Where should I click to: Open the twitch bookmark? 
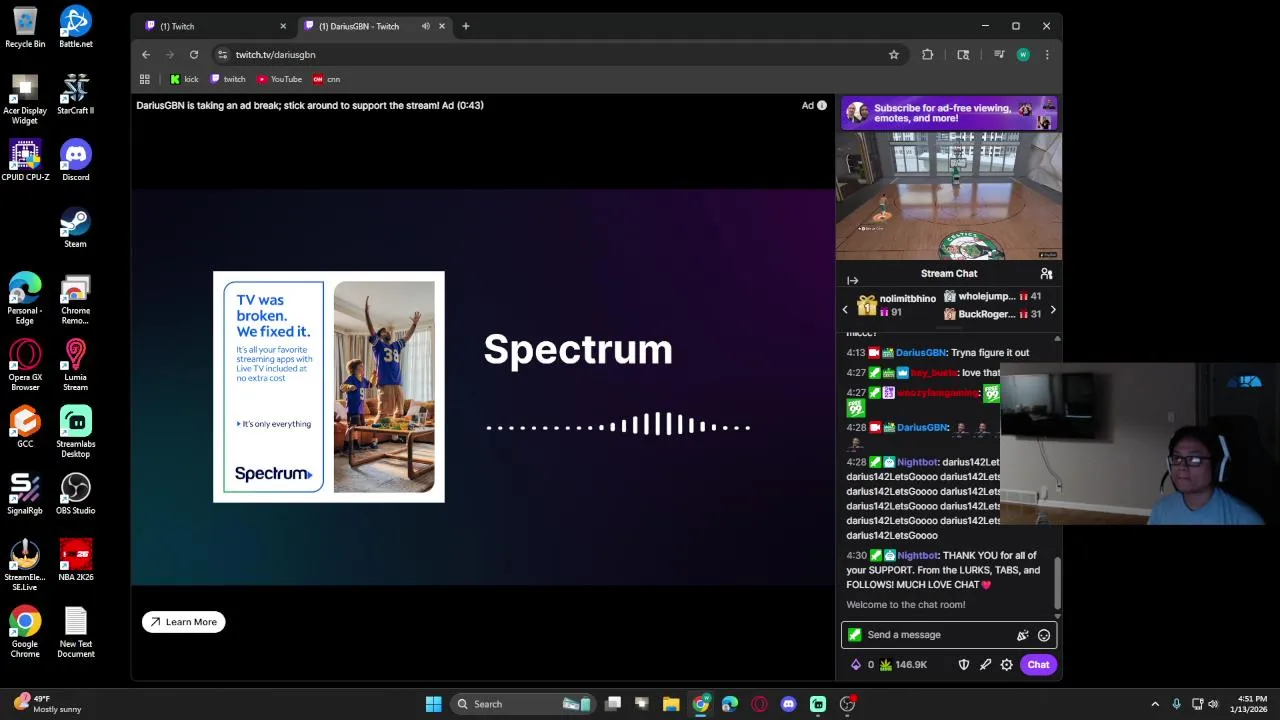click(x=228, y=79)
